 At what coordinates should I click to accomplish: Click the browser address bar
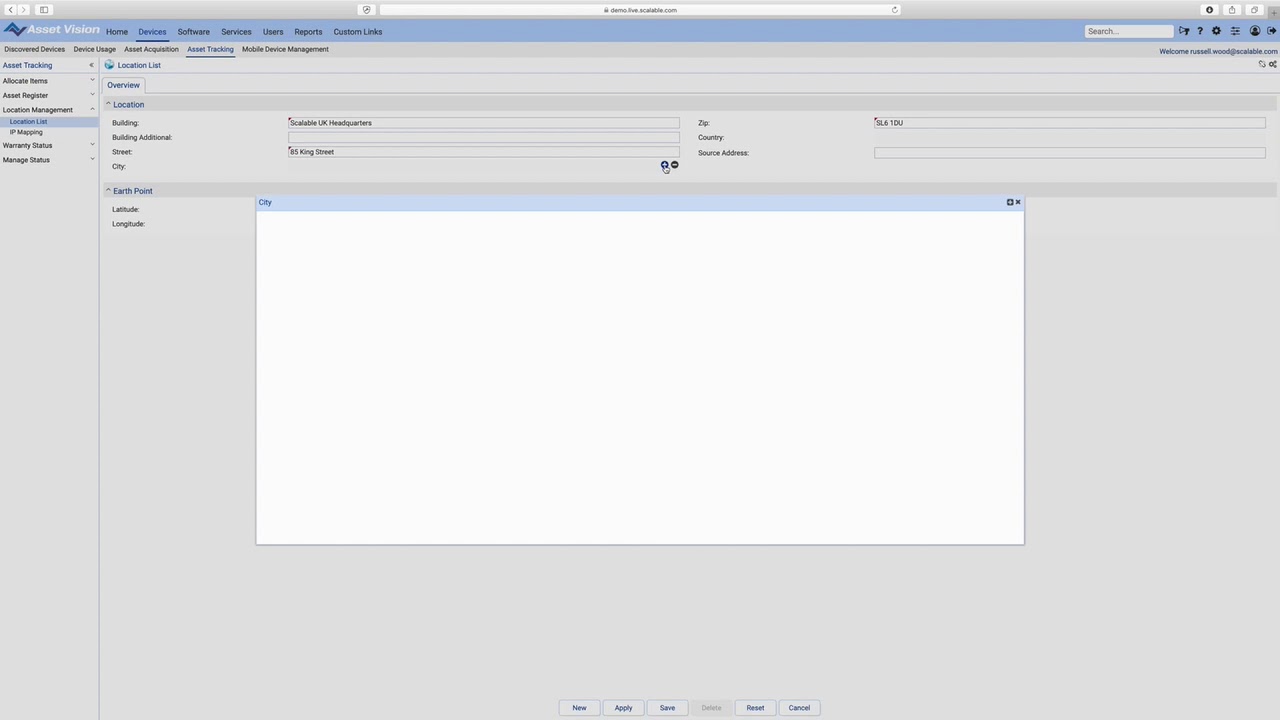tap(640, 10)
